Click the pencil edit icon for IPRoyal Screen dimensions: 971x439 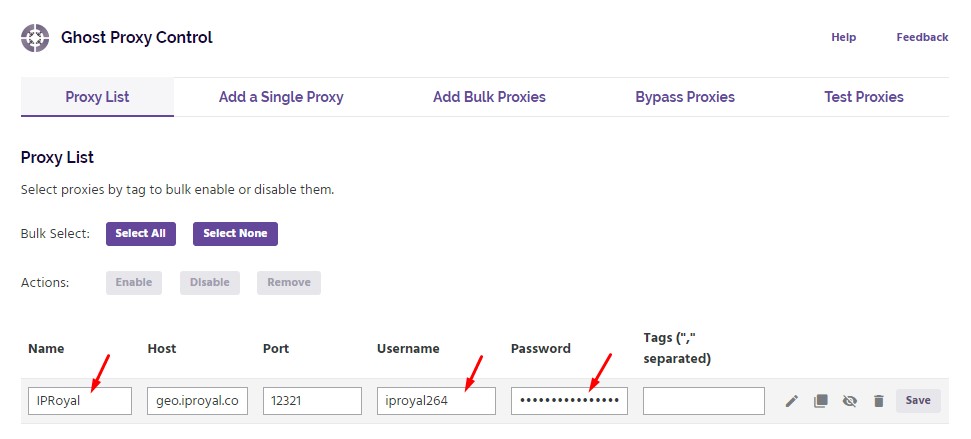click(x=792, y=401)
